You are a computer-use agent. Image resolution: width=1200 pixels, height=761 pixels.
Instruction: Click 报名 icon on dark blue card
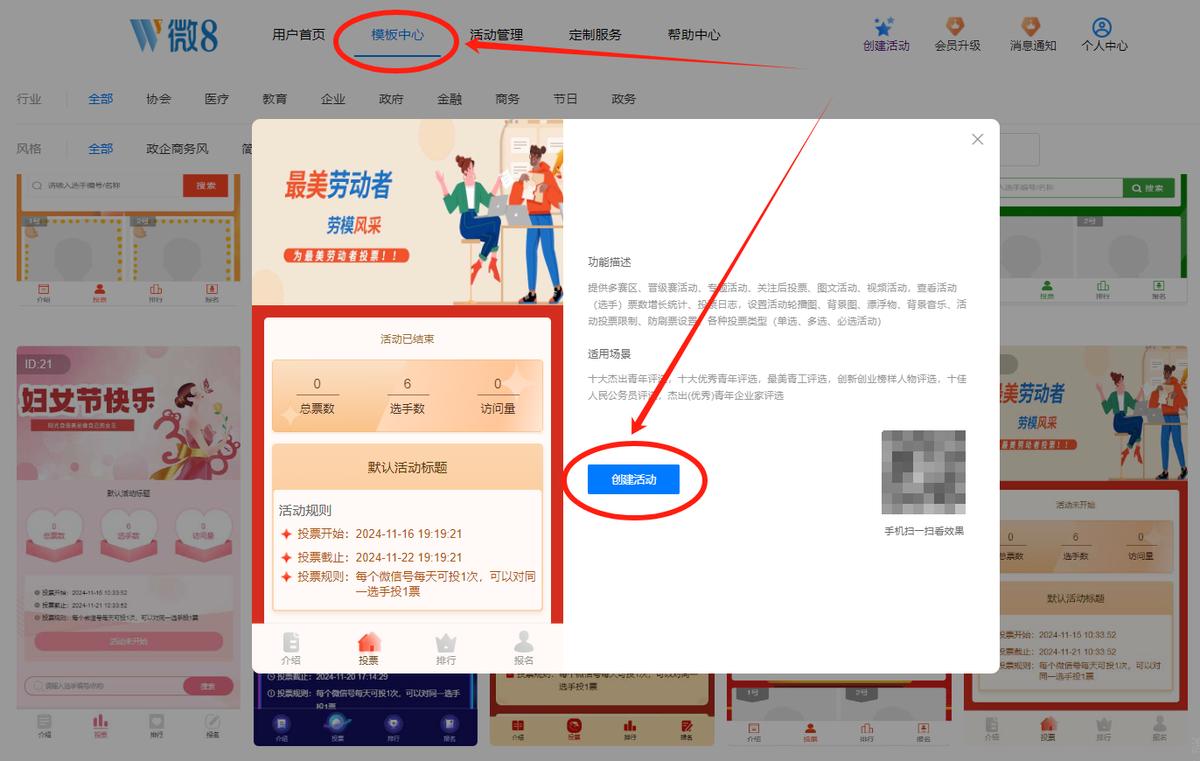tap(449, 724)
